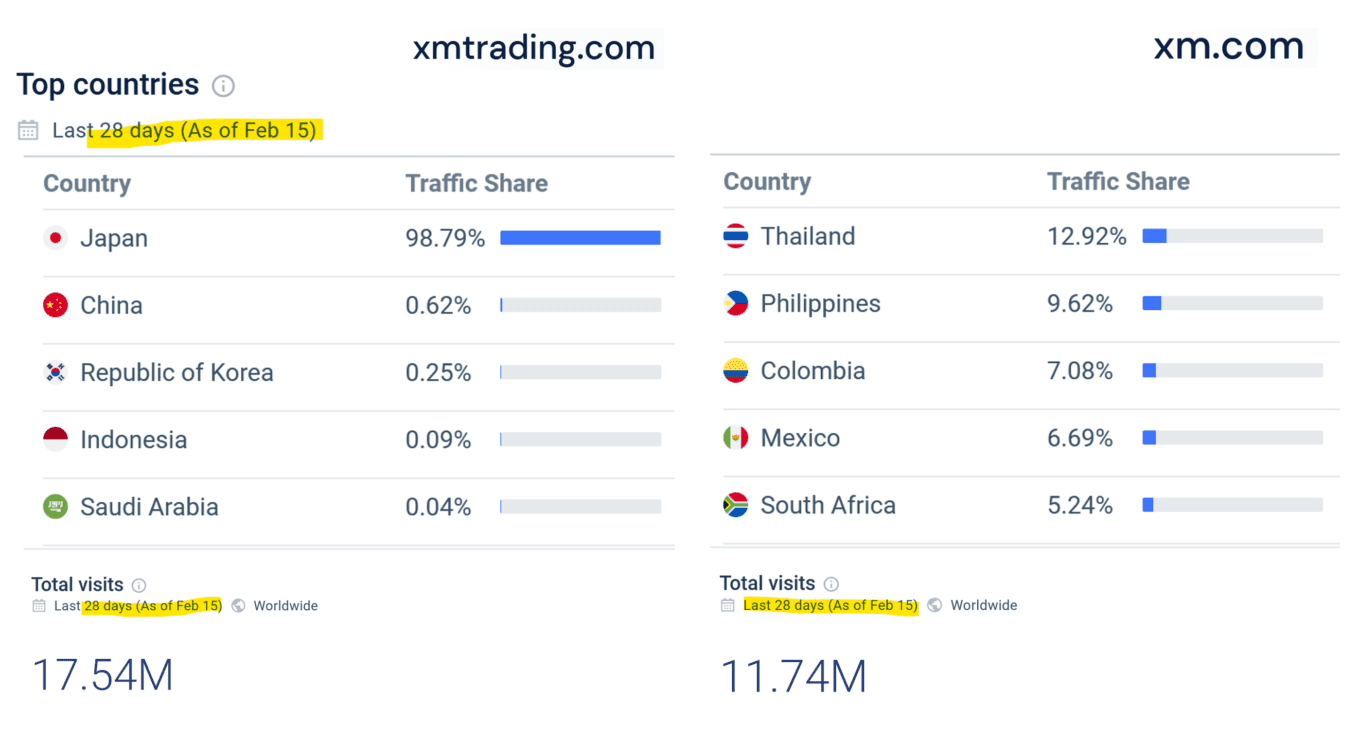Click the Philippines traffic share bar

1232,303
